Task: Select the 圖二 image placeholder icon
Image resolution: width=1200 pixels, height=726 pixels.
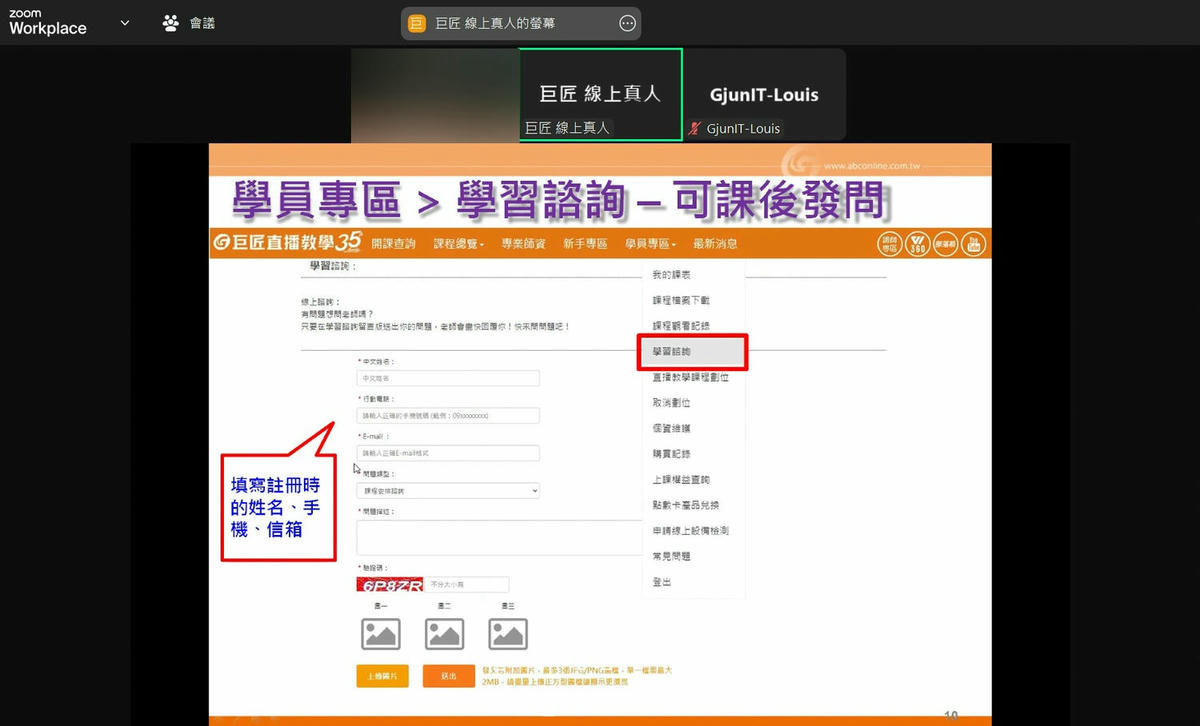Action: pyautogui.click(x=445, y=634)
